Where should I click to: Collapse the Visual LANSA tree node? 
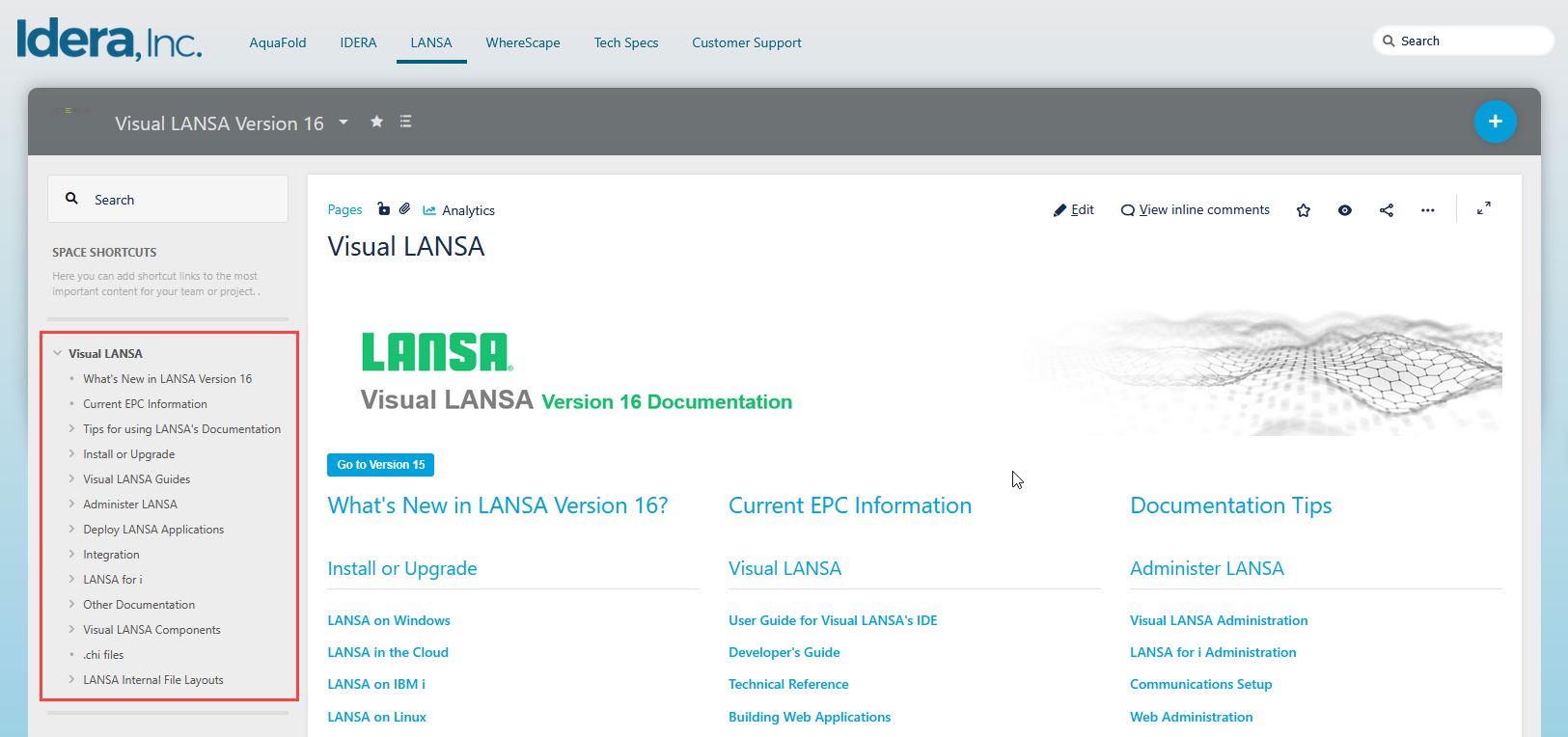58,353
